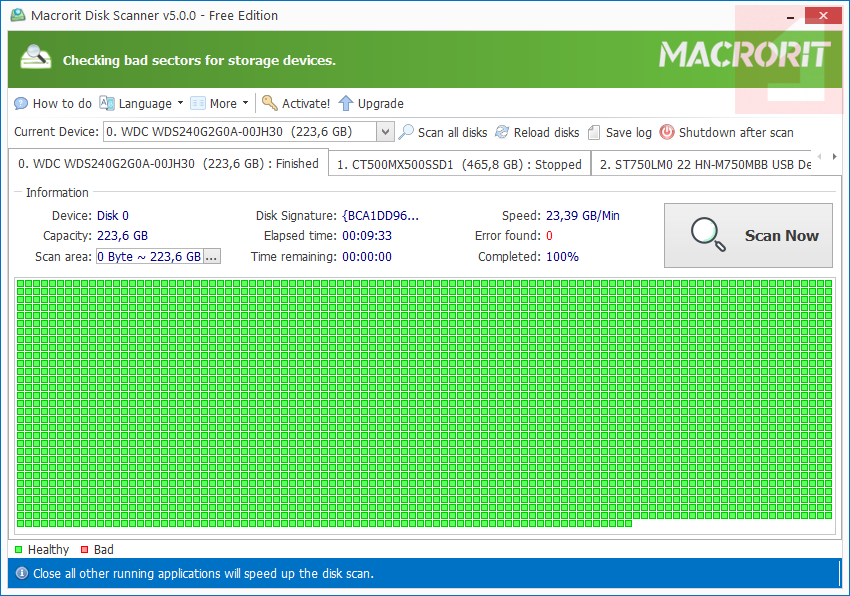Click the Activate! button

(296, 103)
